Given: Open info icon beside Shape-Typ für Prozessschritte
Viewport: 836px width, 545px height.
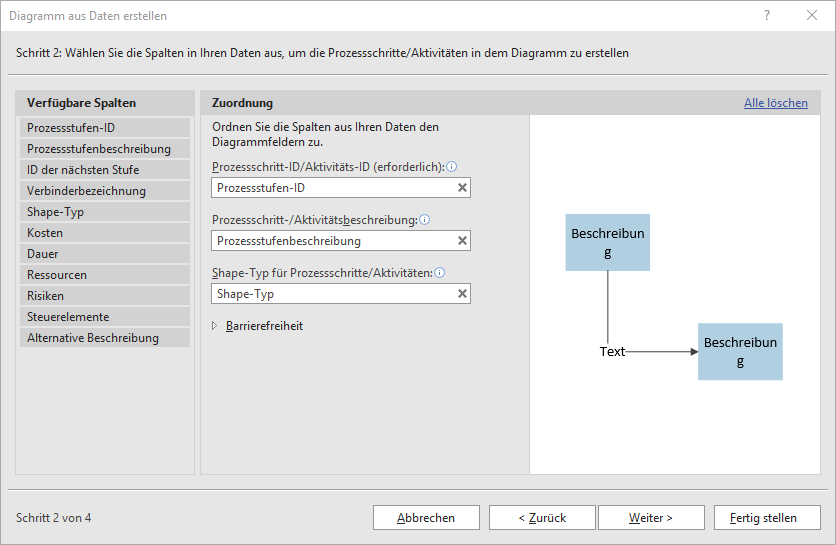Looking at the screenshot, I should tap(440, 272).
